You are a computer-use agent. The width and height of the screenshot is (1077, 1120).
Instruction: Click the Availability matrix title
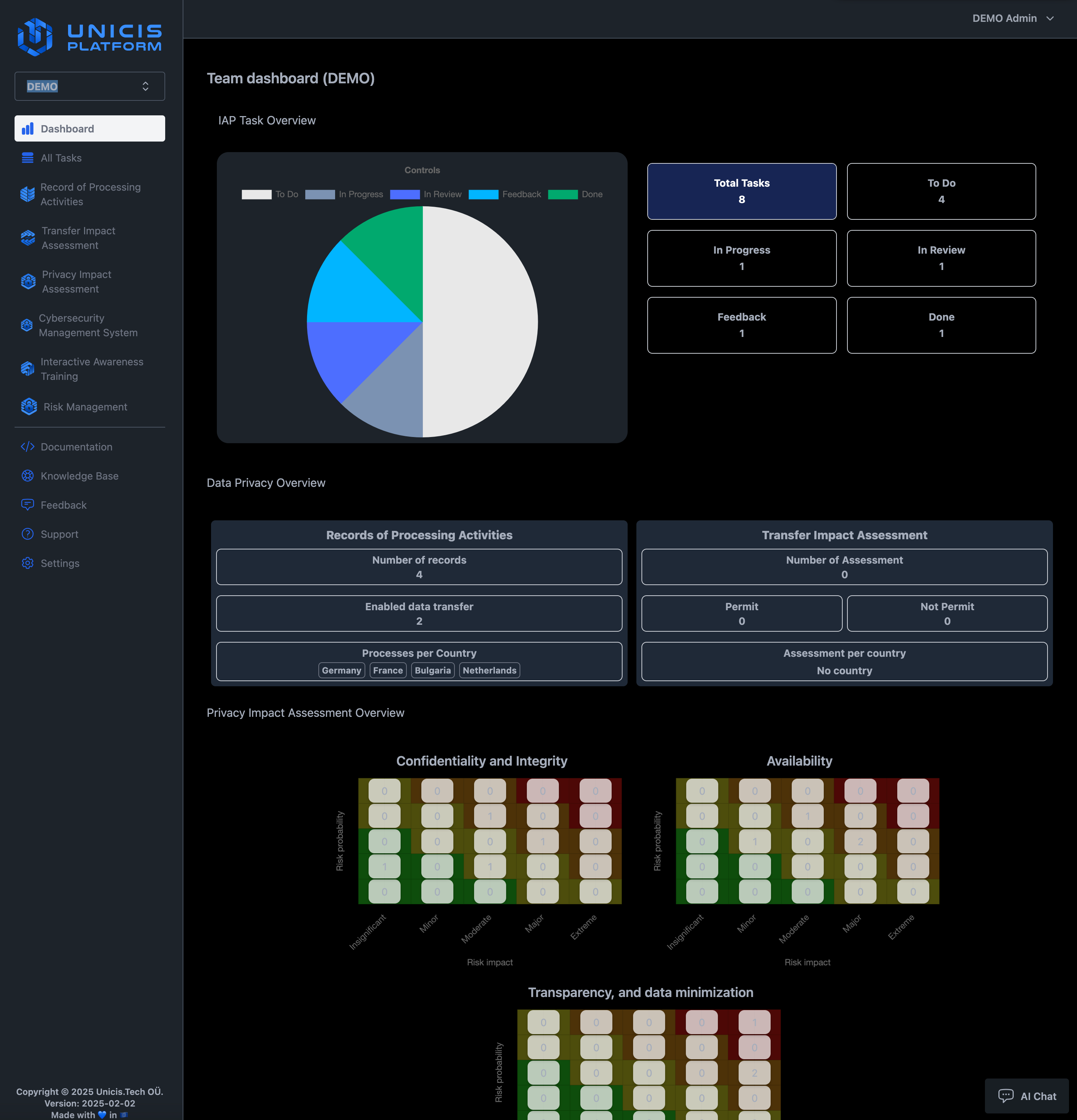click(x=799, y=761)
